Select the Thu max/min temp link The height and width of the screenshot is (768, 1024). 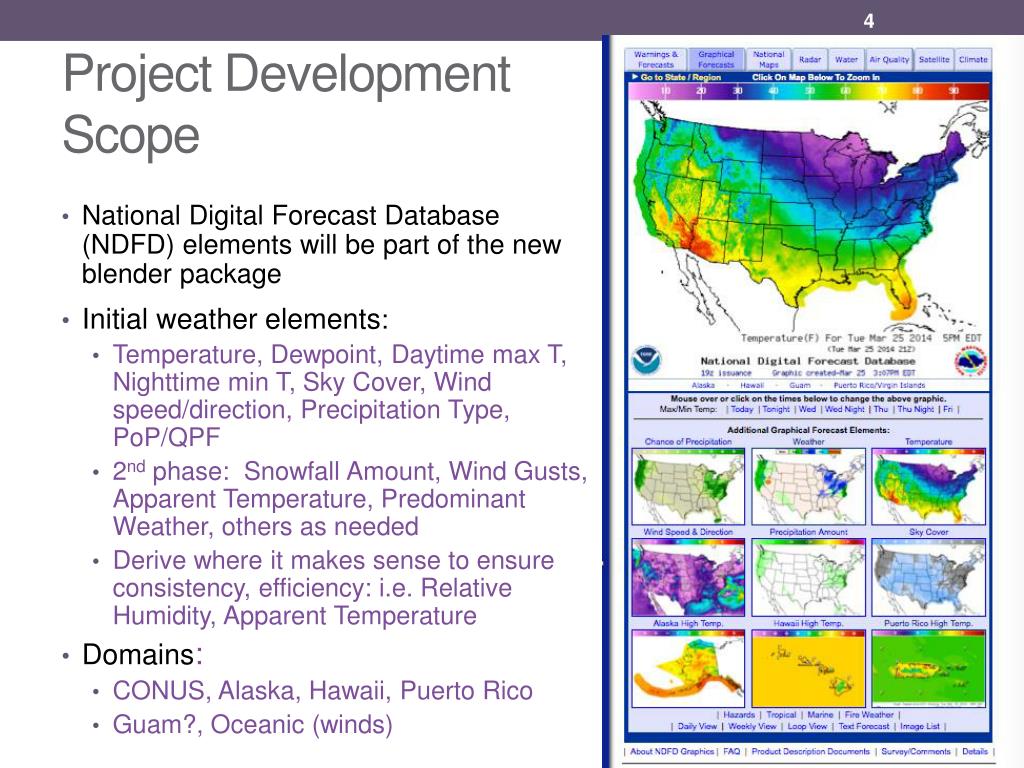pos(881,409)
